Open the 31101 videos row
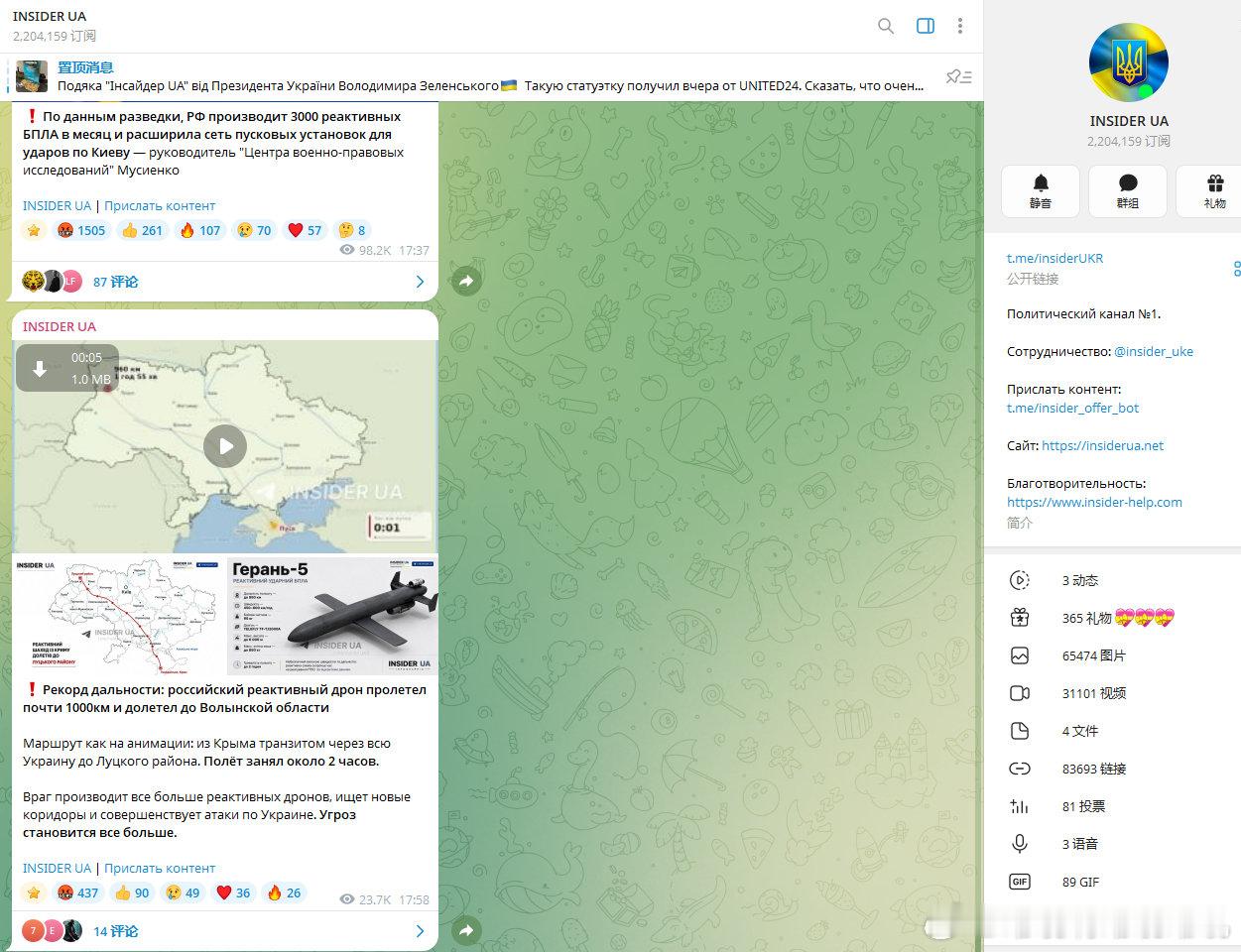 [1112, 693]
